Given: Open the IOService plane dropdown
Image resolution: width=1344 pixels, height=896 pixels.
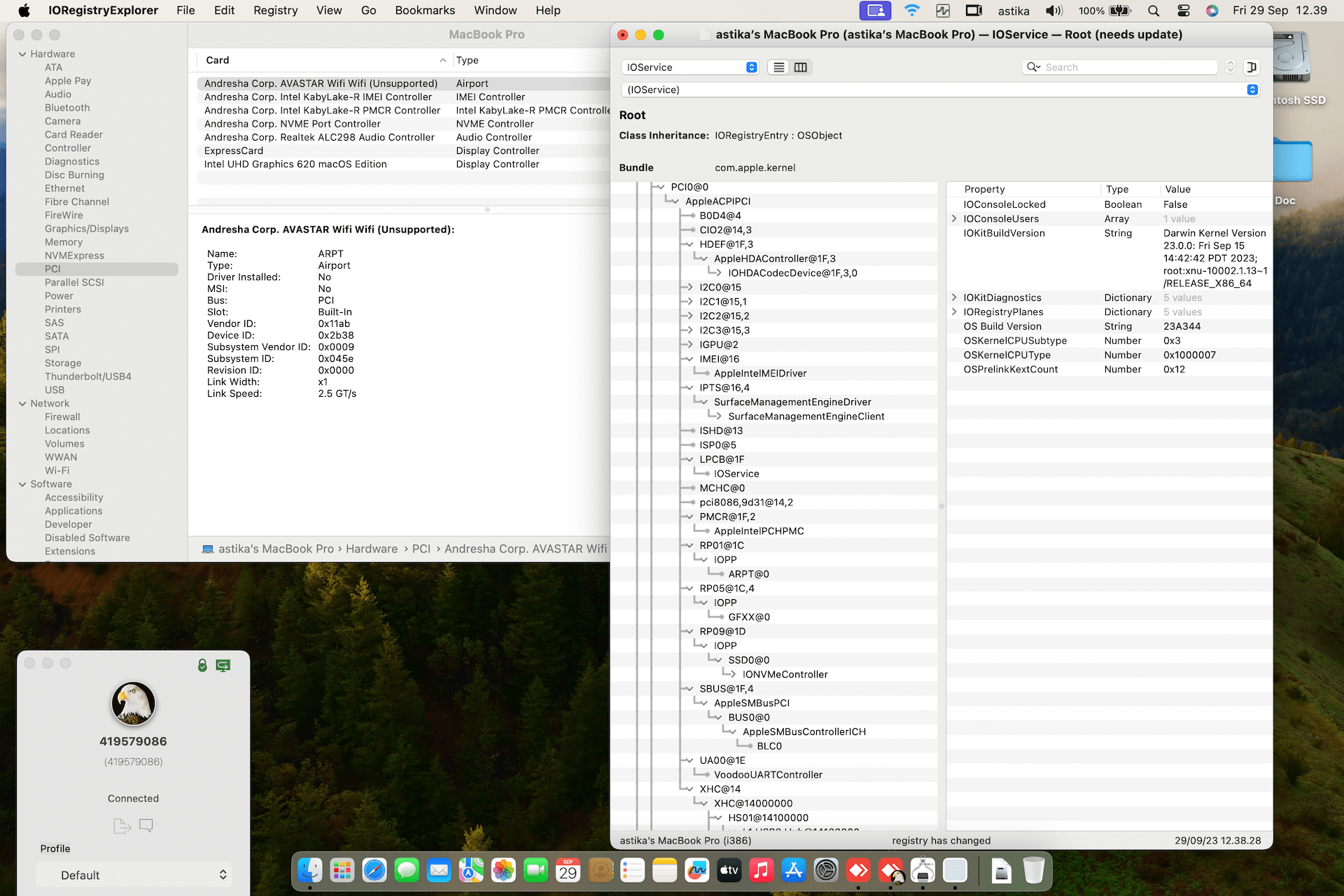Looking at the screenshot, I should (x=690, y=67).
